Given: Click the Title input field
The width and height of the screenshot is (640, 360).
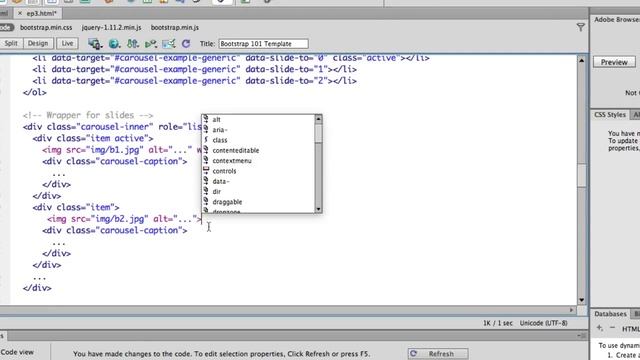Looking at the screenshot, I should (x=263, y=44).
